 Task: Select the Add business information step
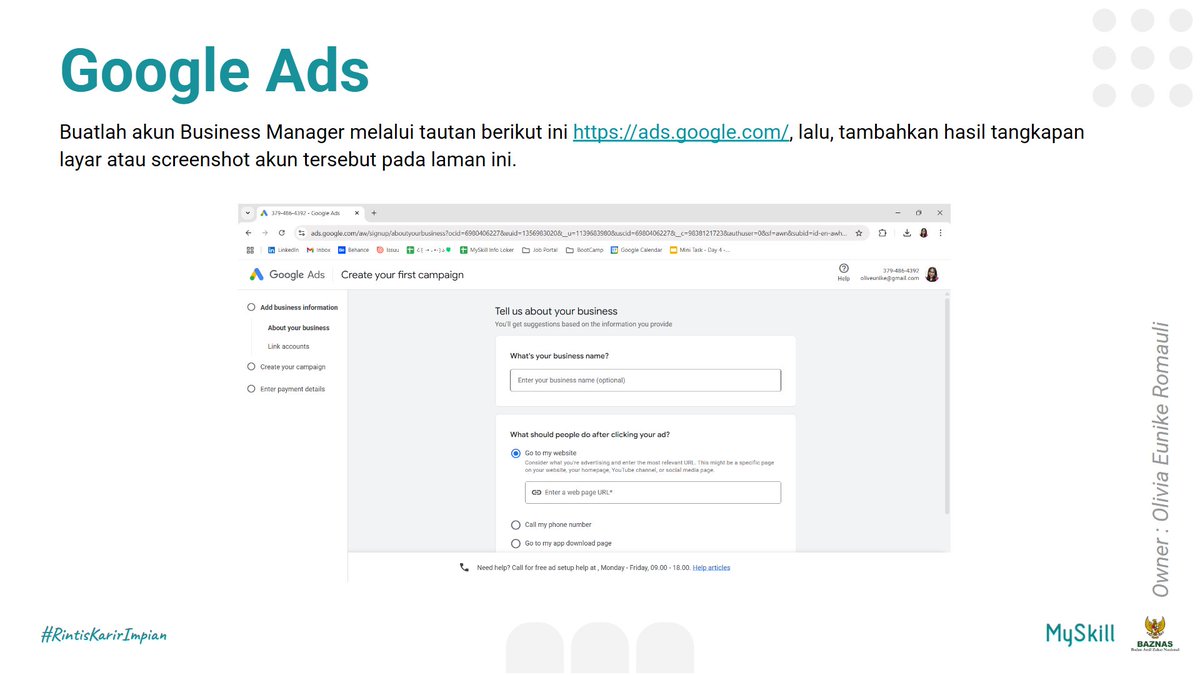coord(293,308)
